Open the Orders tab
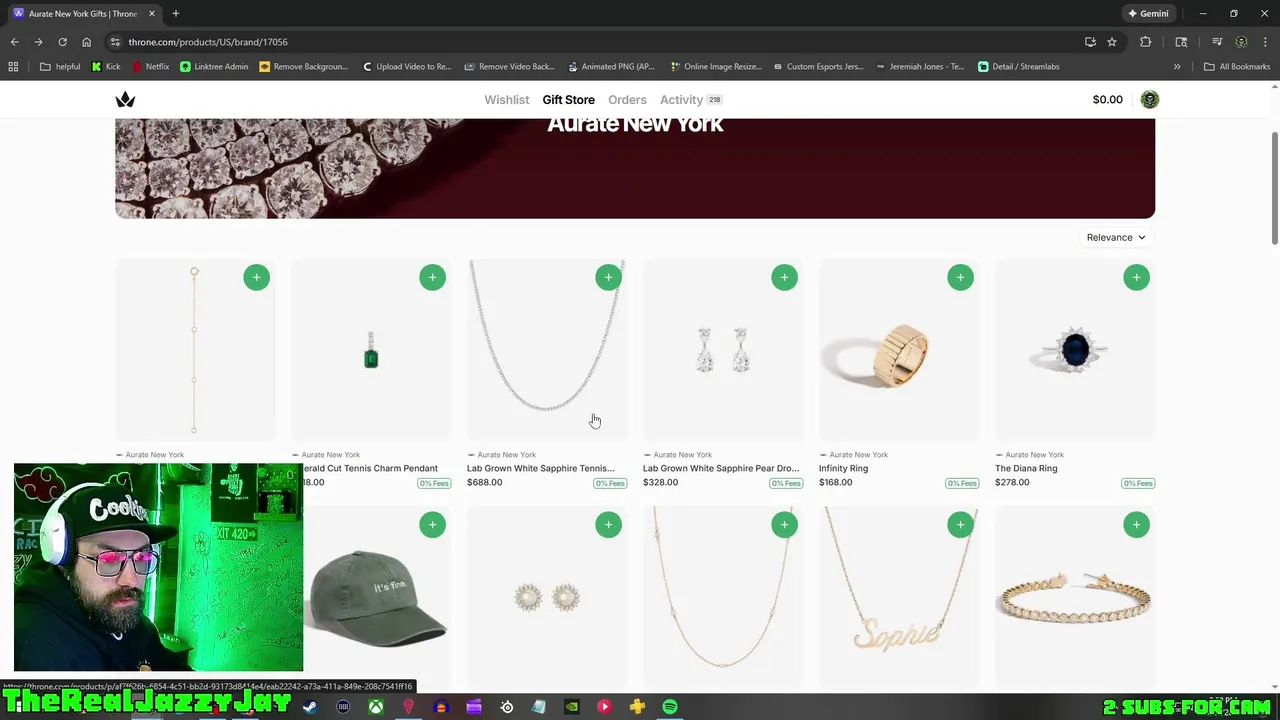The height and width of the screenshot is (720, 1280). [x=627, y=99]
